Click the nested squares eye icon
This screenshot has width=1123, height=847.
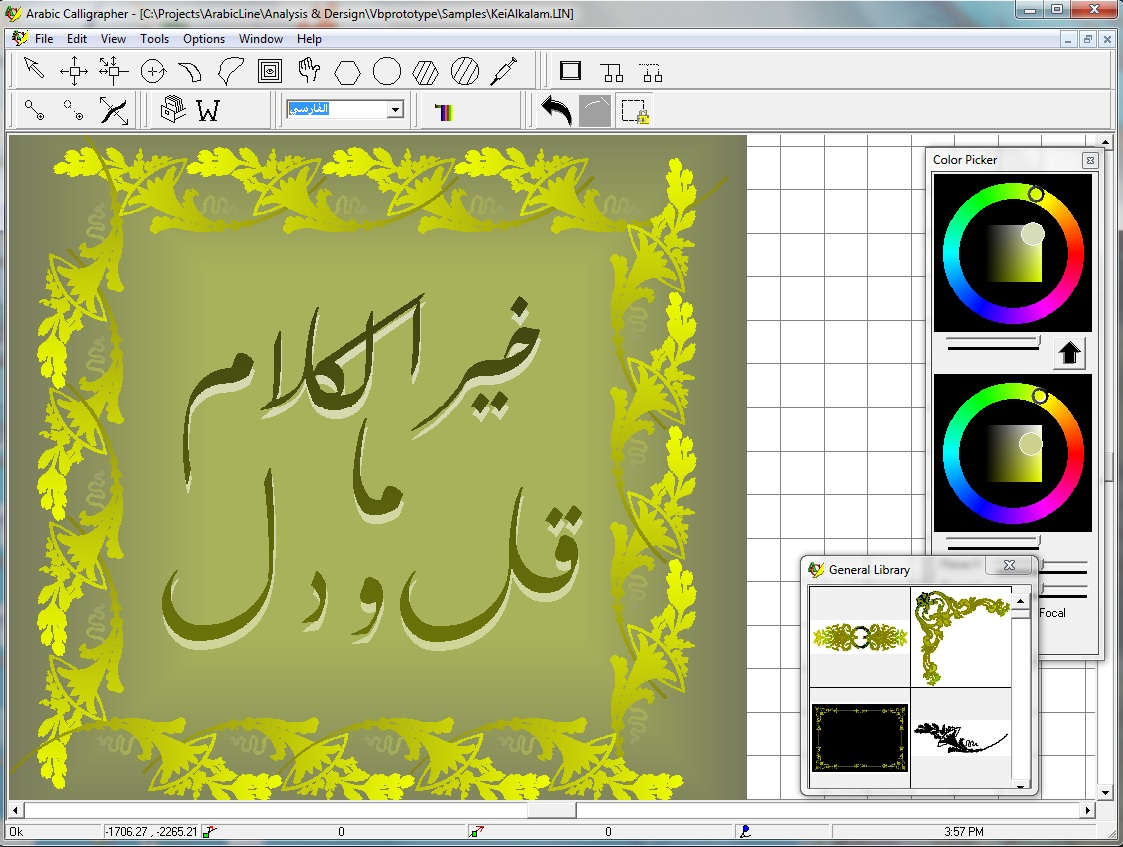pyautogui.click(x=269, y=71)
